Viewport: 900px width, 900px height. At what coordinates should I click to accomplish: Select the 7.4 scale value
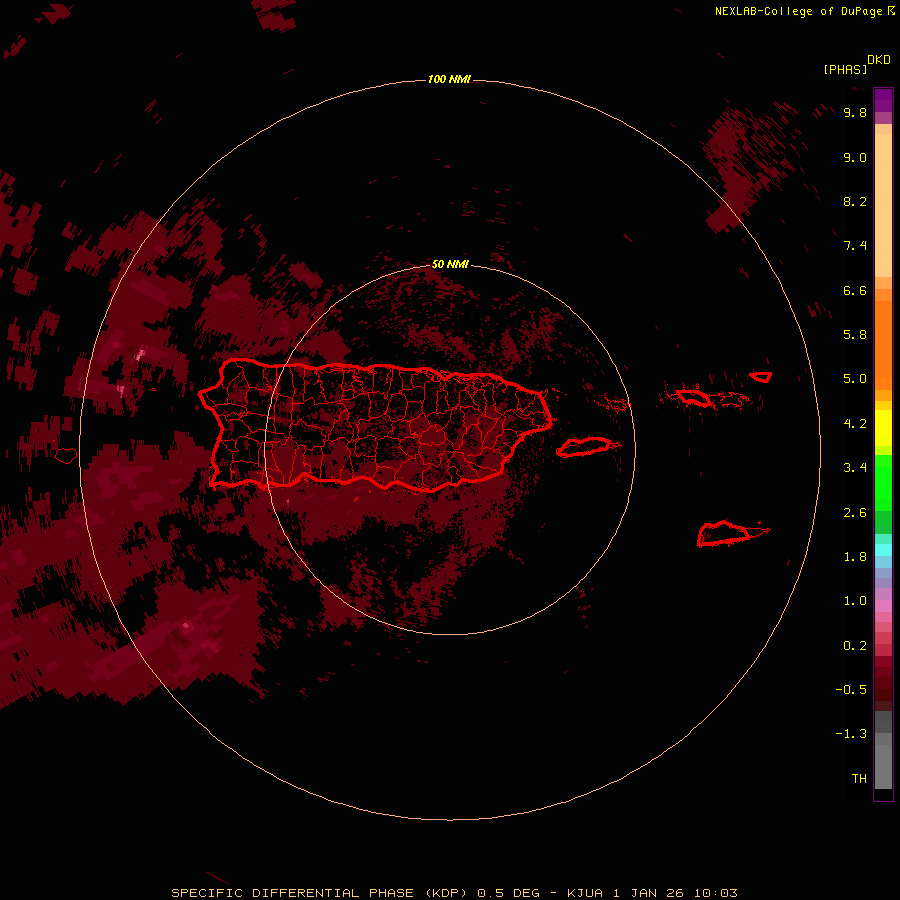point(855,246)
